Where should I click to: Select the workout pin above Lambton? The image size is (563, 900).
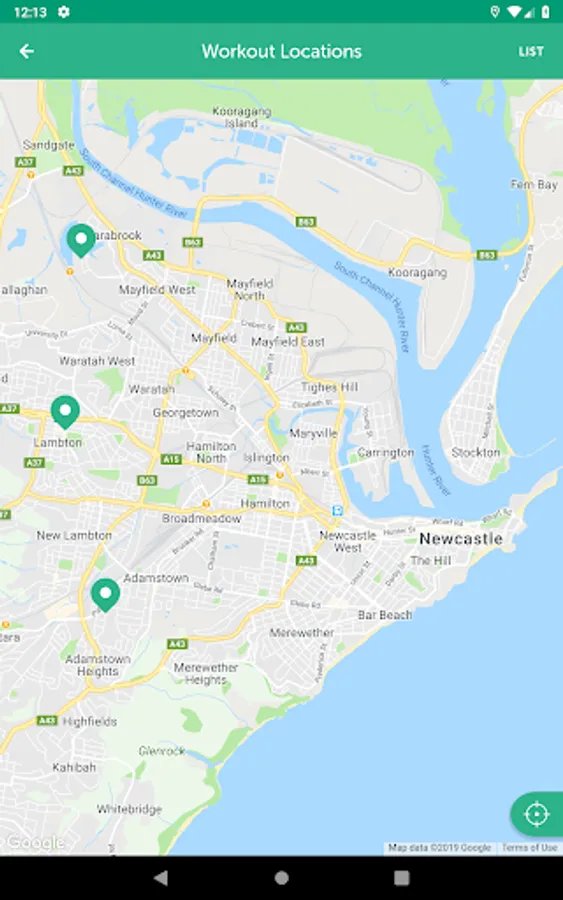pos(65,412)
